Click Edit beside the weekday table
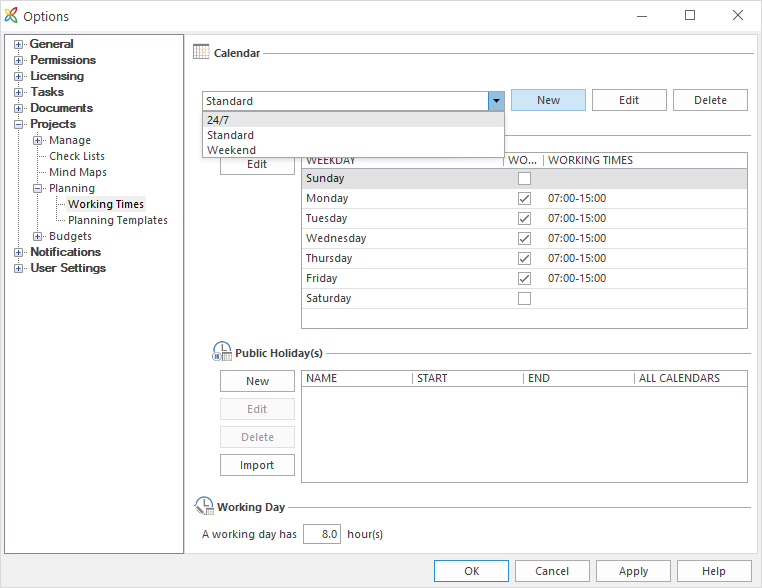The image size is (762, 588). pos(257,165)
